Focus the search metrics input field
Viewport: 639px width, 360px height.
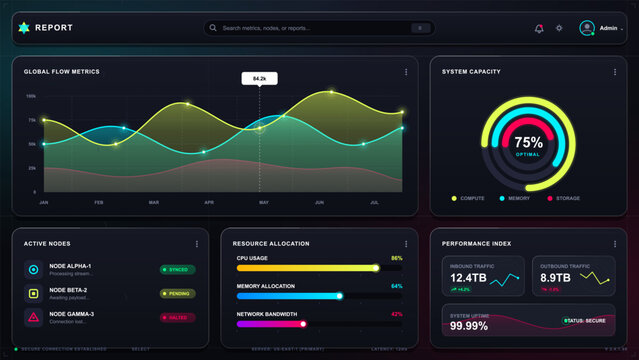[x=319, y=28]
